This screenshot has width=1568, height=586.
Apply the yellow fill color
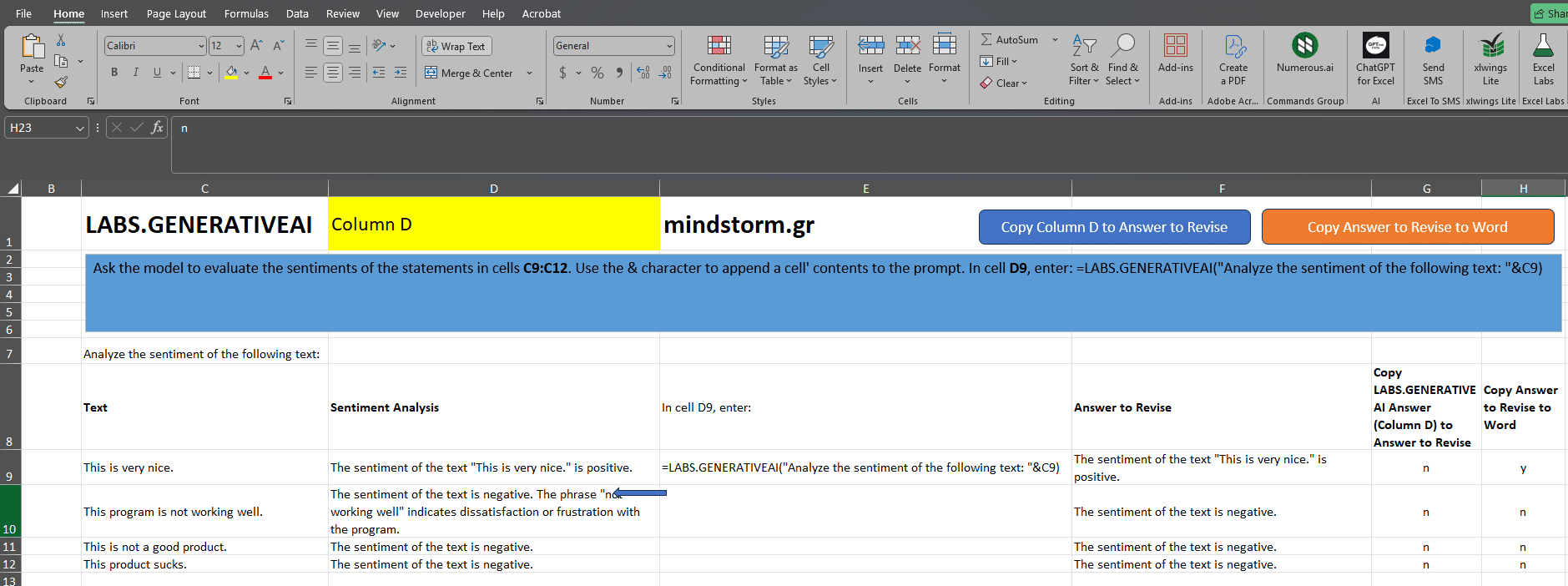(x=231, y=73)
